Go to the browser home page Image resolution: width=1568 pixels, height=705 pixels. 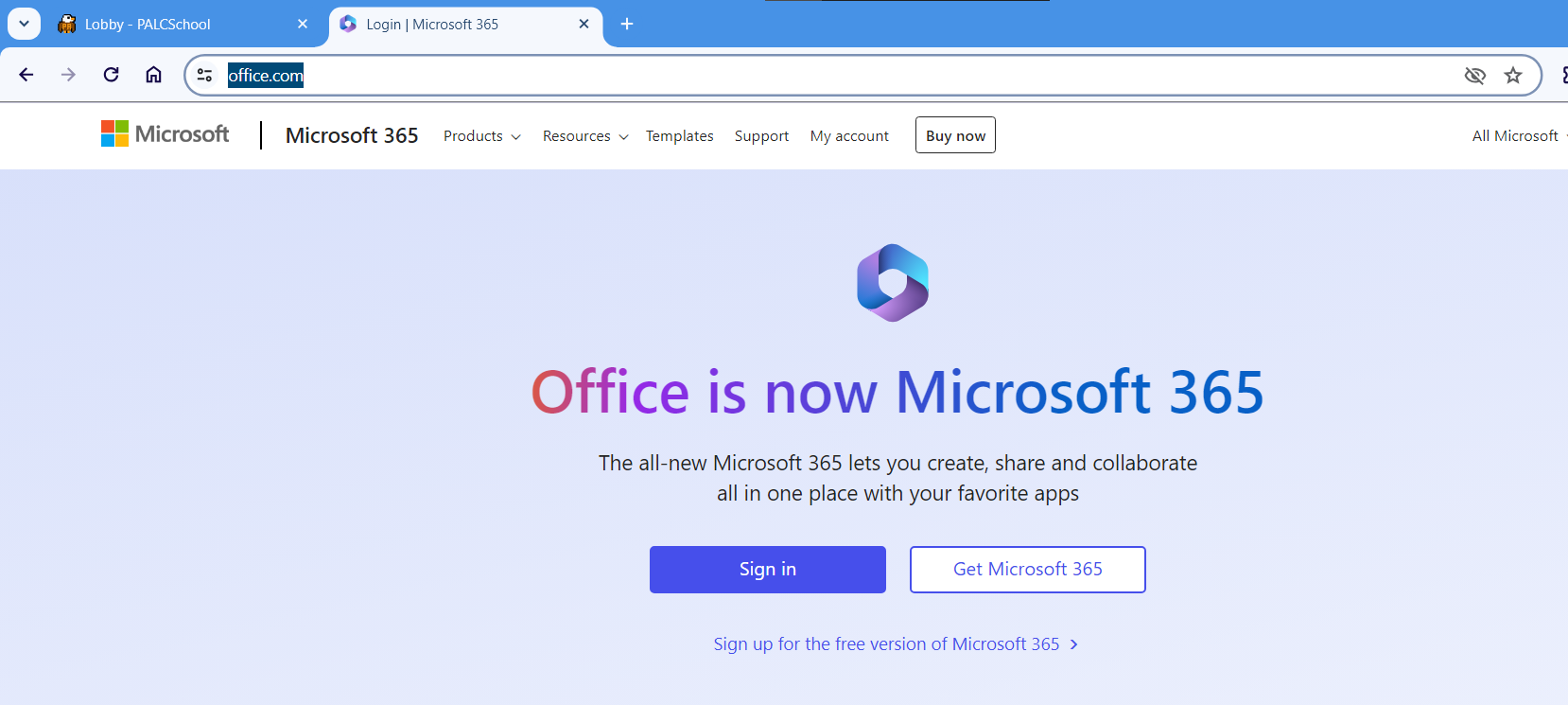click(153, 75)
